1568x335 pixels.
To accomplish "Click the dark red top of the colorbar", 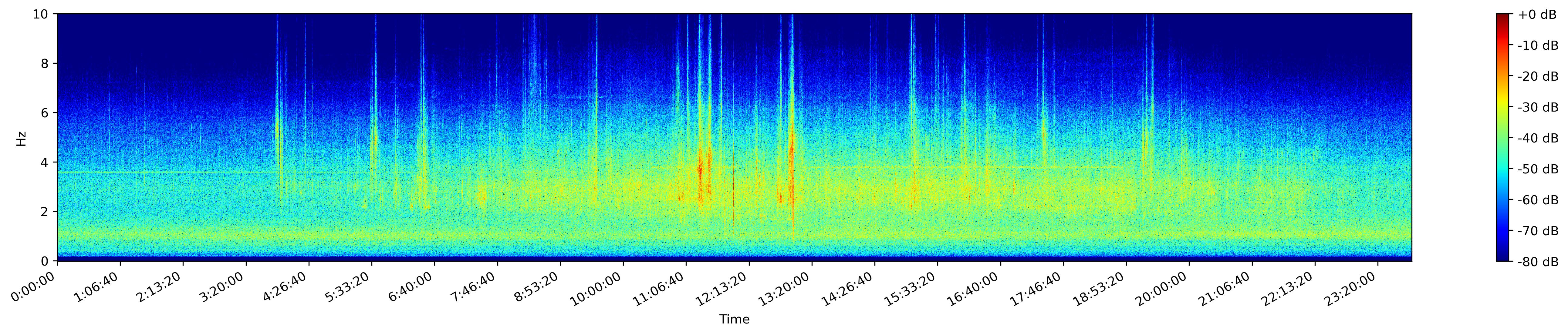I will (x=1503, y=17).
